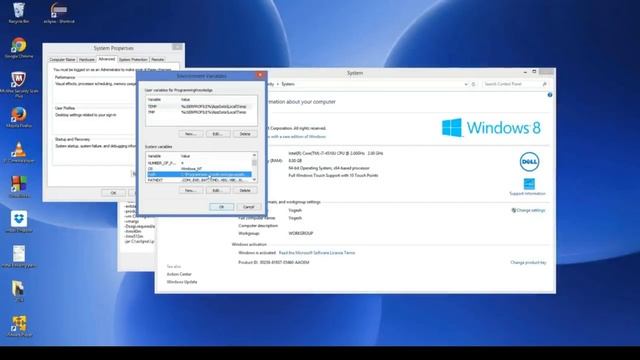
Task: Select the NUMBER_OF_PROCESSORS system variable row
Action: click(x=199, y=163)
